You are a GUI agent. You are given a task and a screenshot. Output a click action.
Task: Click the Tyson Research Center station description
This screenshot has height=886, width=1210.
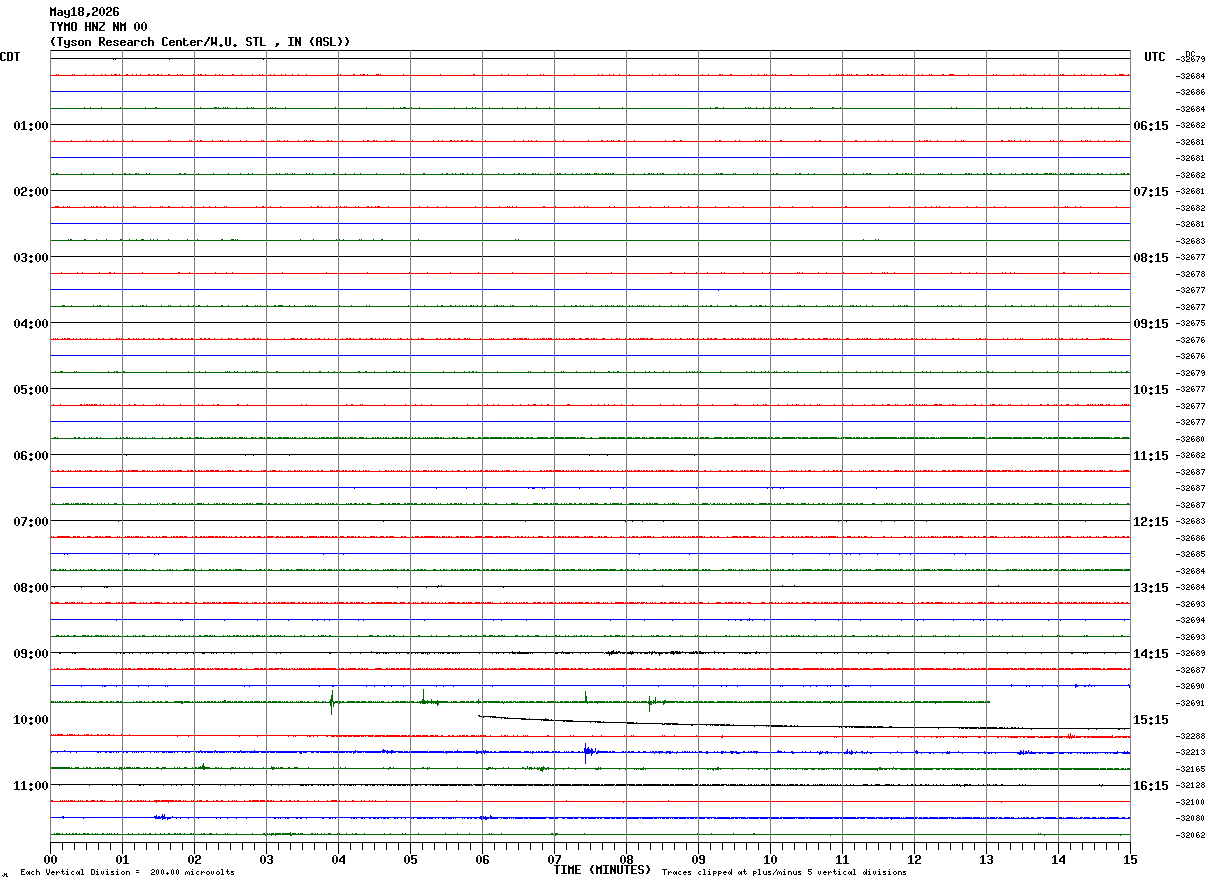200,42
